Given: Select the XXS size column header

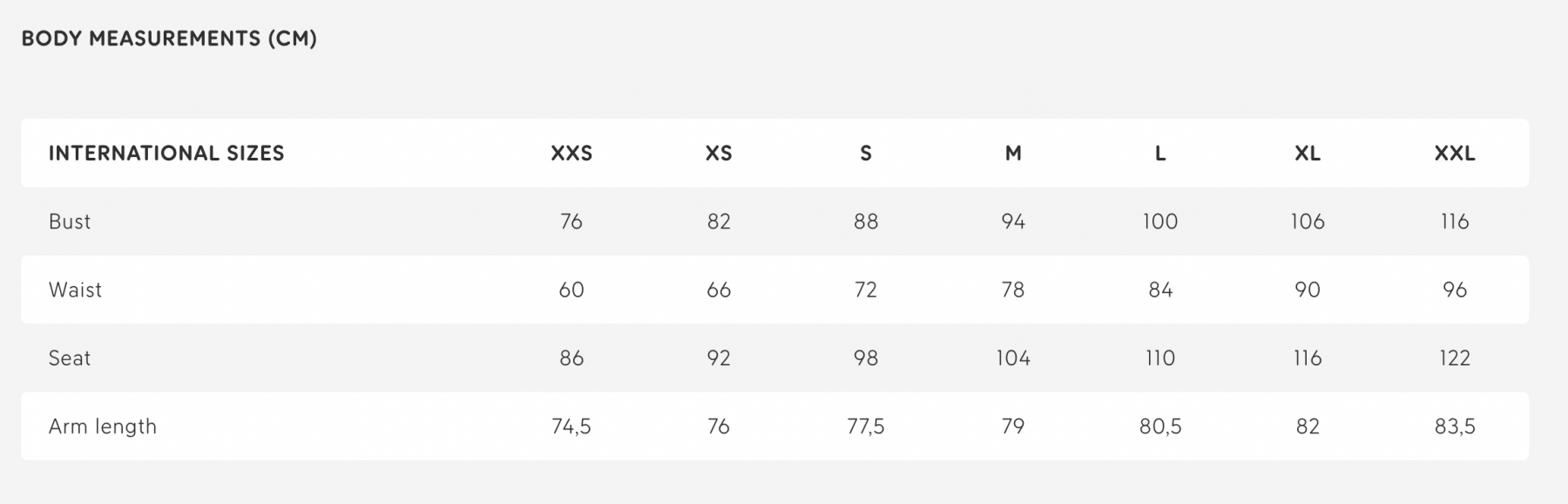Looking at the screenshot, I should point(571,153).
